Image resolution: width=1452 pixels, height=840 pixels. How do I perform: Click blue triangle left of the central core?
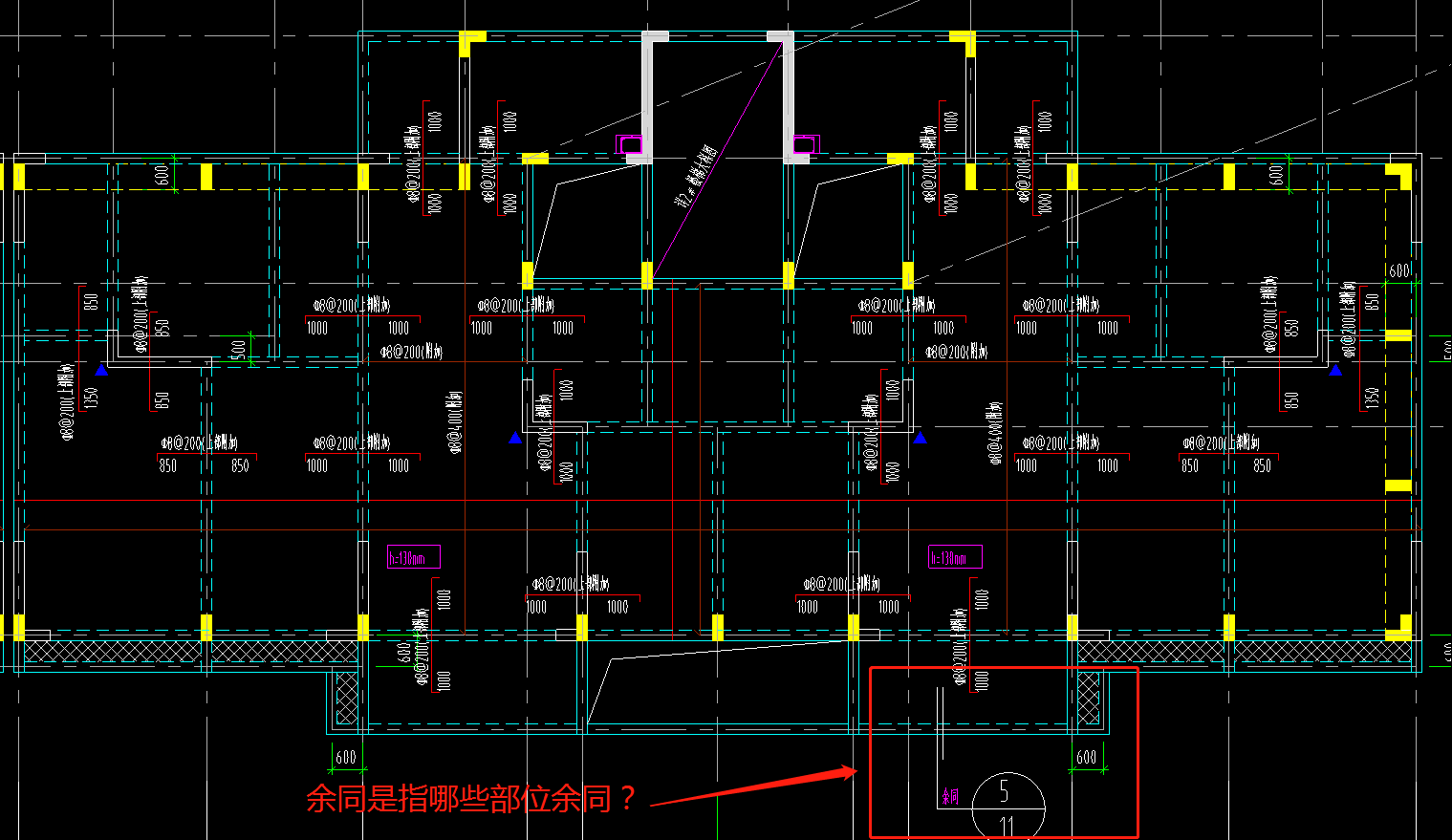(515, 438)
